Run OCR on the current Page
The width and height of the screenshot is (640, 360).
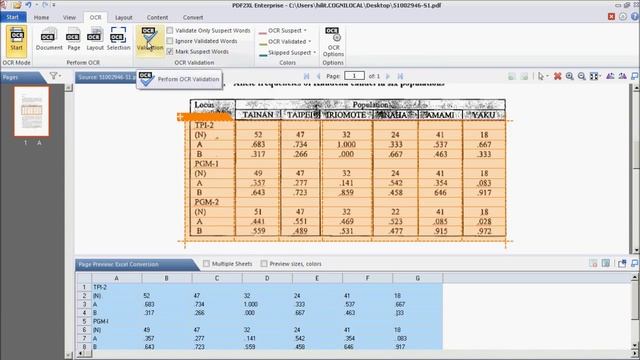click(x=73, y=39)
